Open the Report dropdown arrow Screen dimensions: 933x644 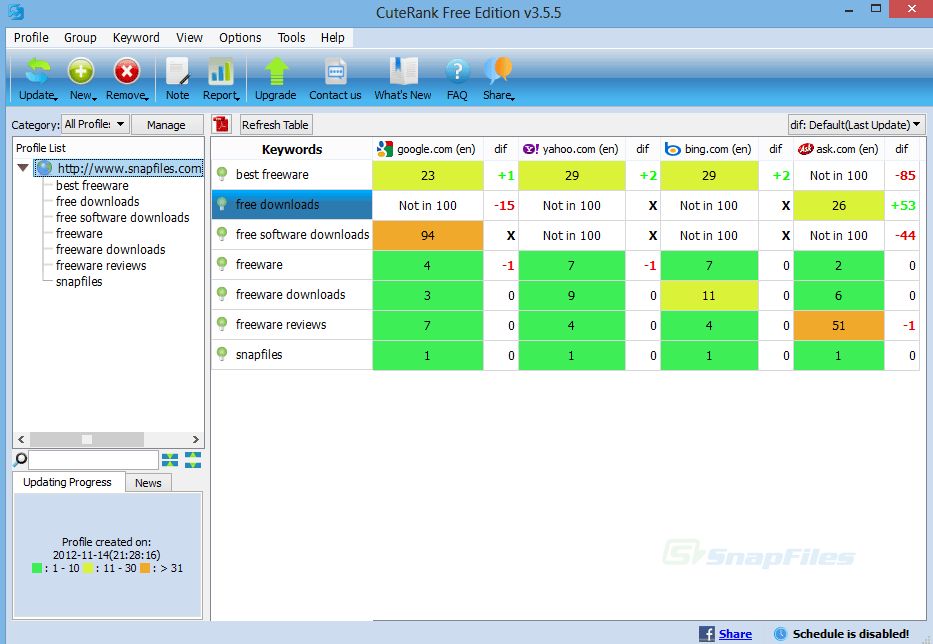coord(238,98)
